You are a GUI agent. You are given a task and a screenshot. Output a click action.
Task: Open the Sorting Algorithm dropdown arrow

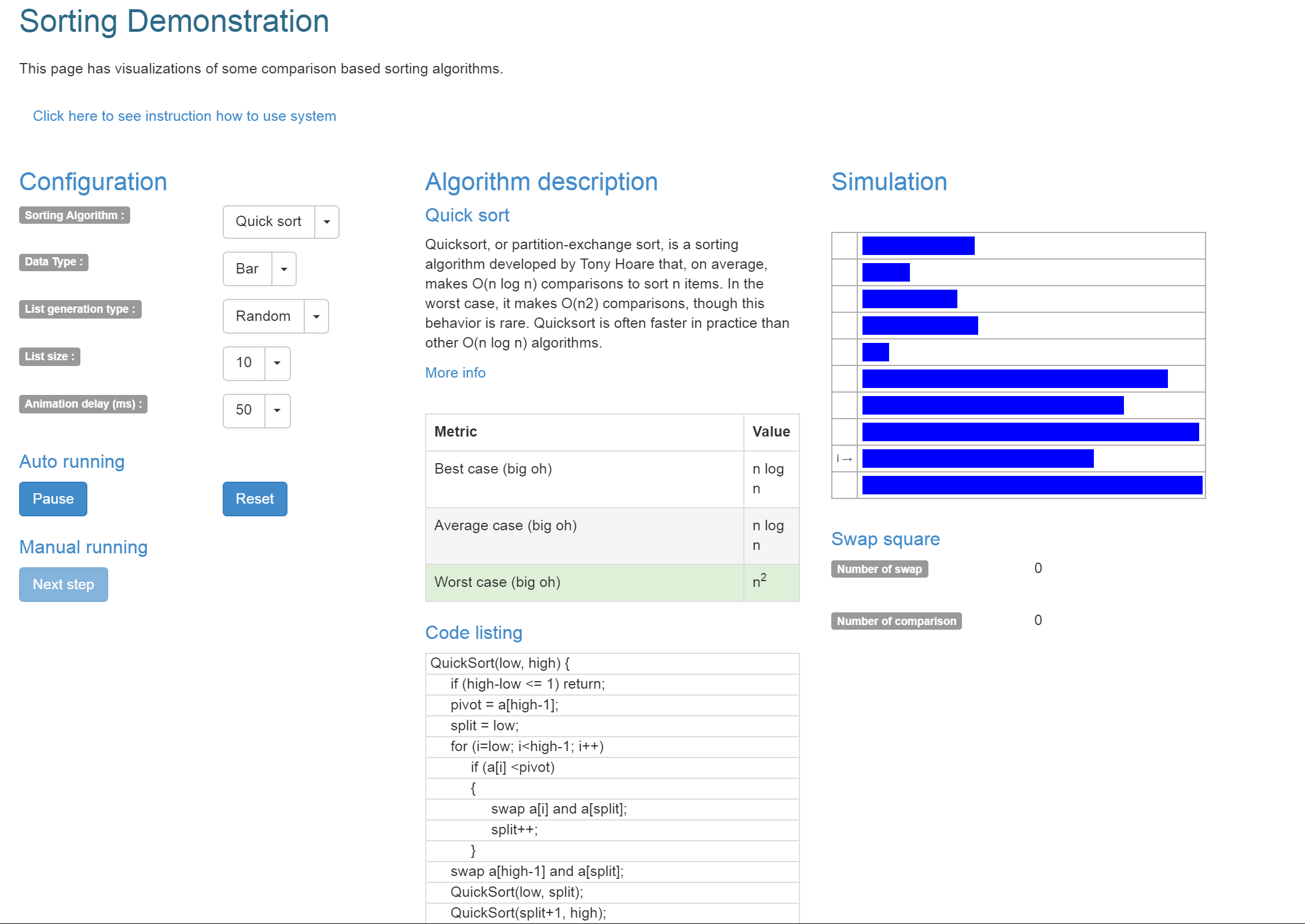(x=327, y=222)
